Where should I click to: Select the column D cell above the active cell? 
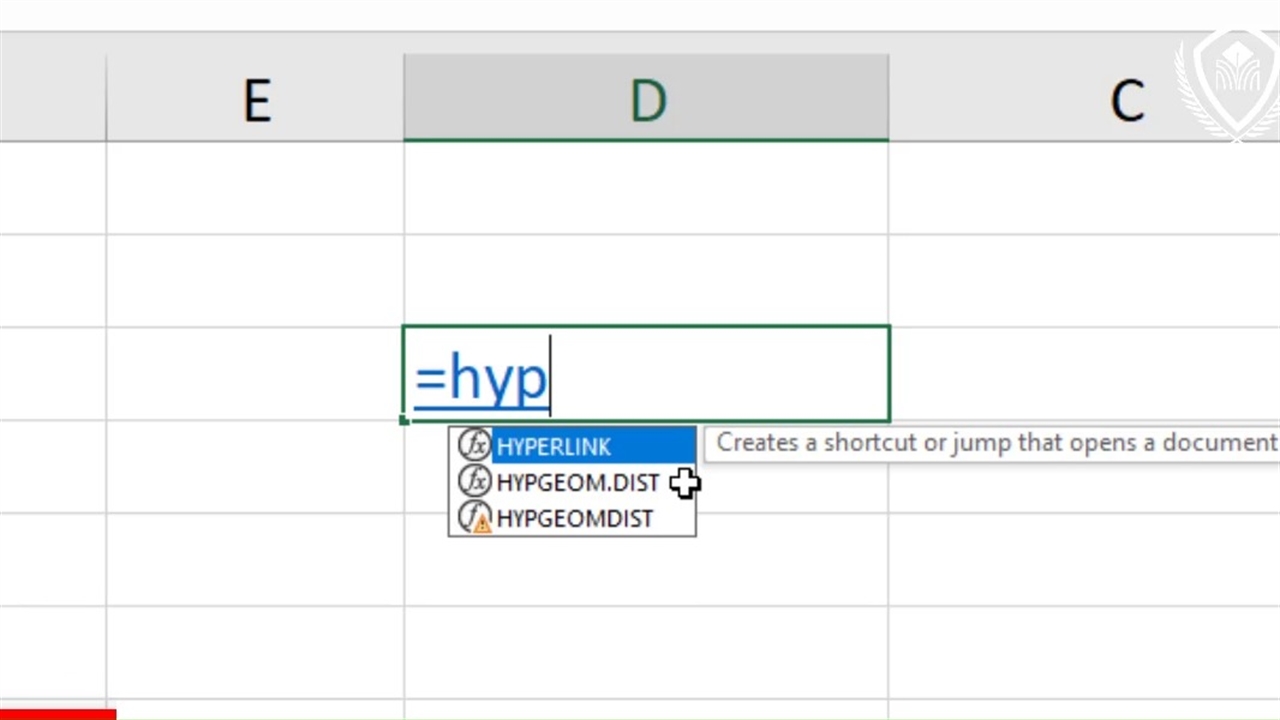[x=646, y=281]
